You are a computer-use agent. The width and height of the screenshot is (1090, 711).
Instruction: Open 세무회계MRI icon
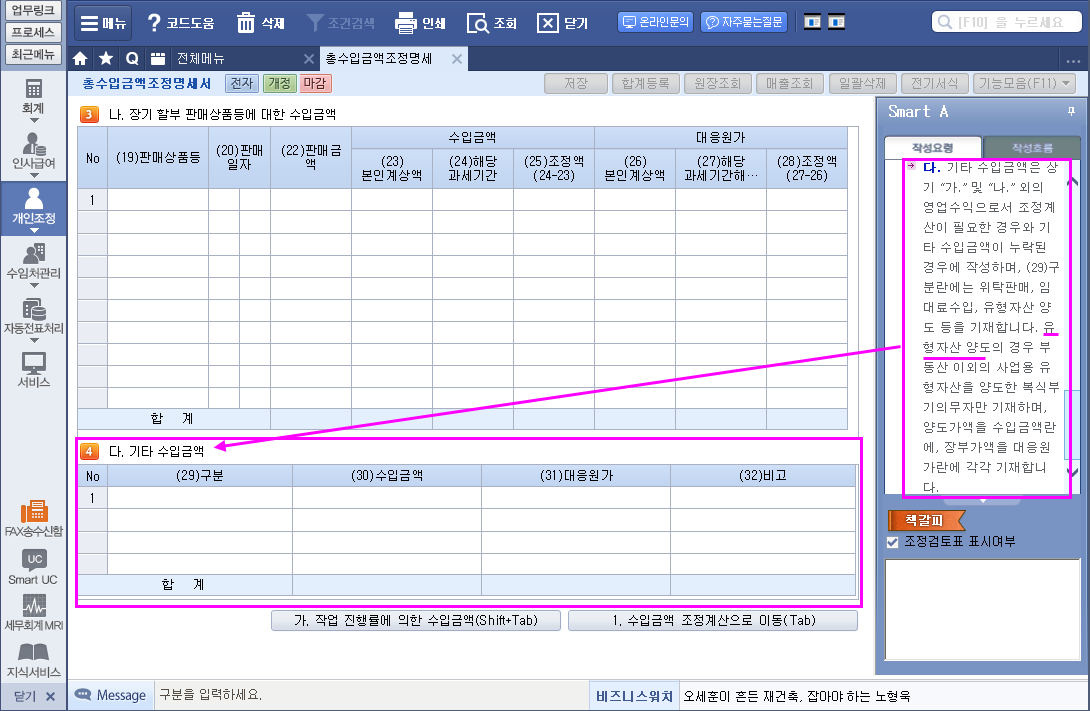(33, 613)
